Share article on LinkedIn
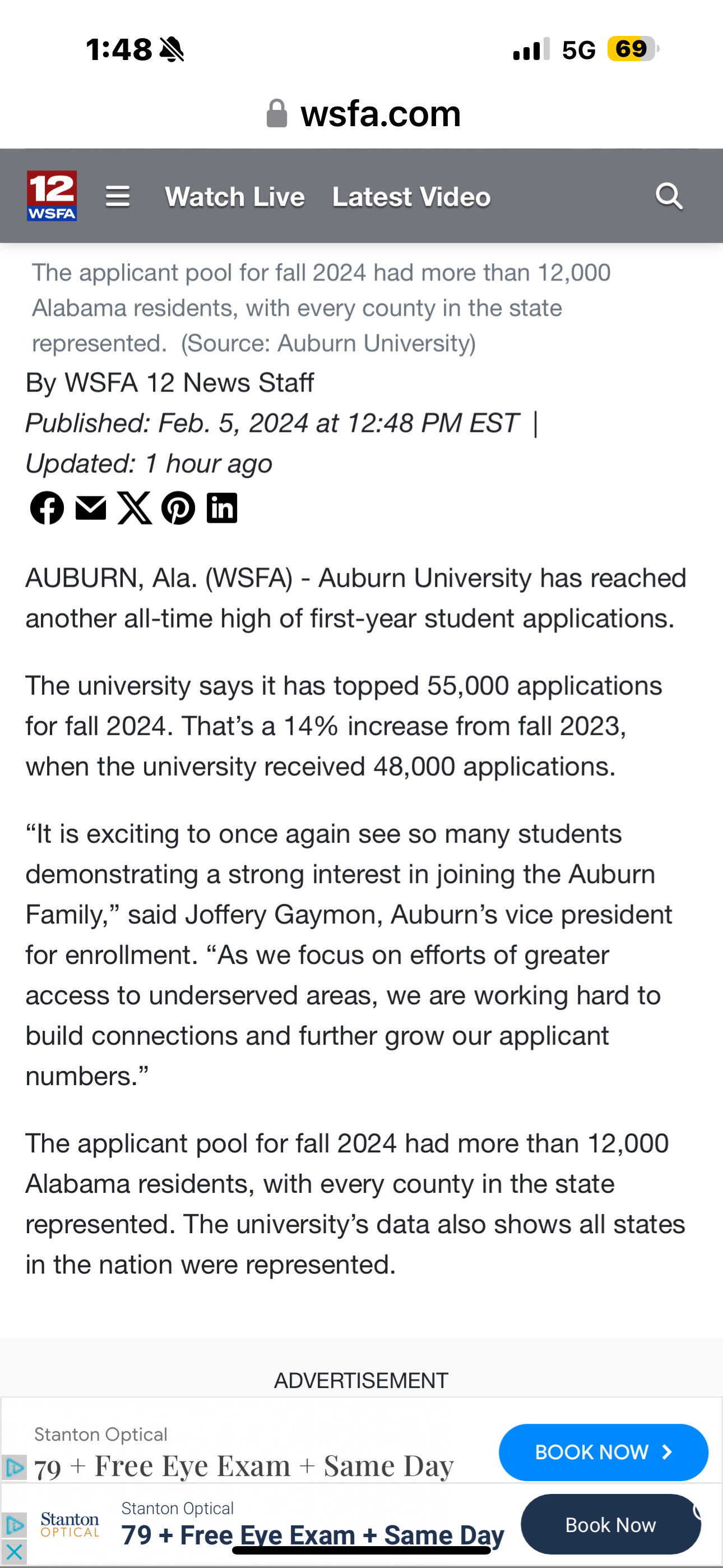 pos(222,508)
